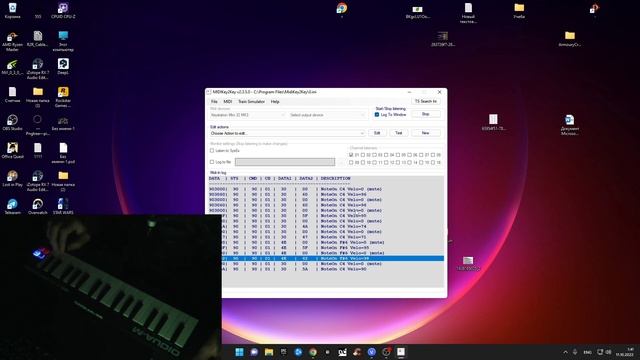Open the Chrome icon on the desktop top
The width and height of the screenshot is (640, 360).
tap(342, 10)
